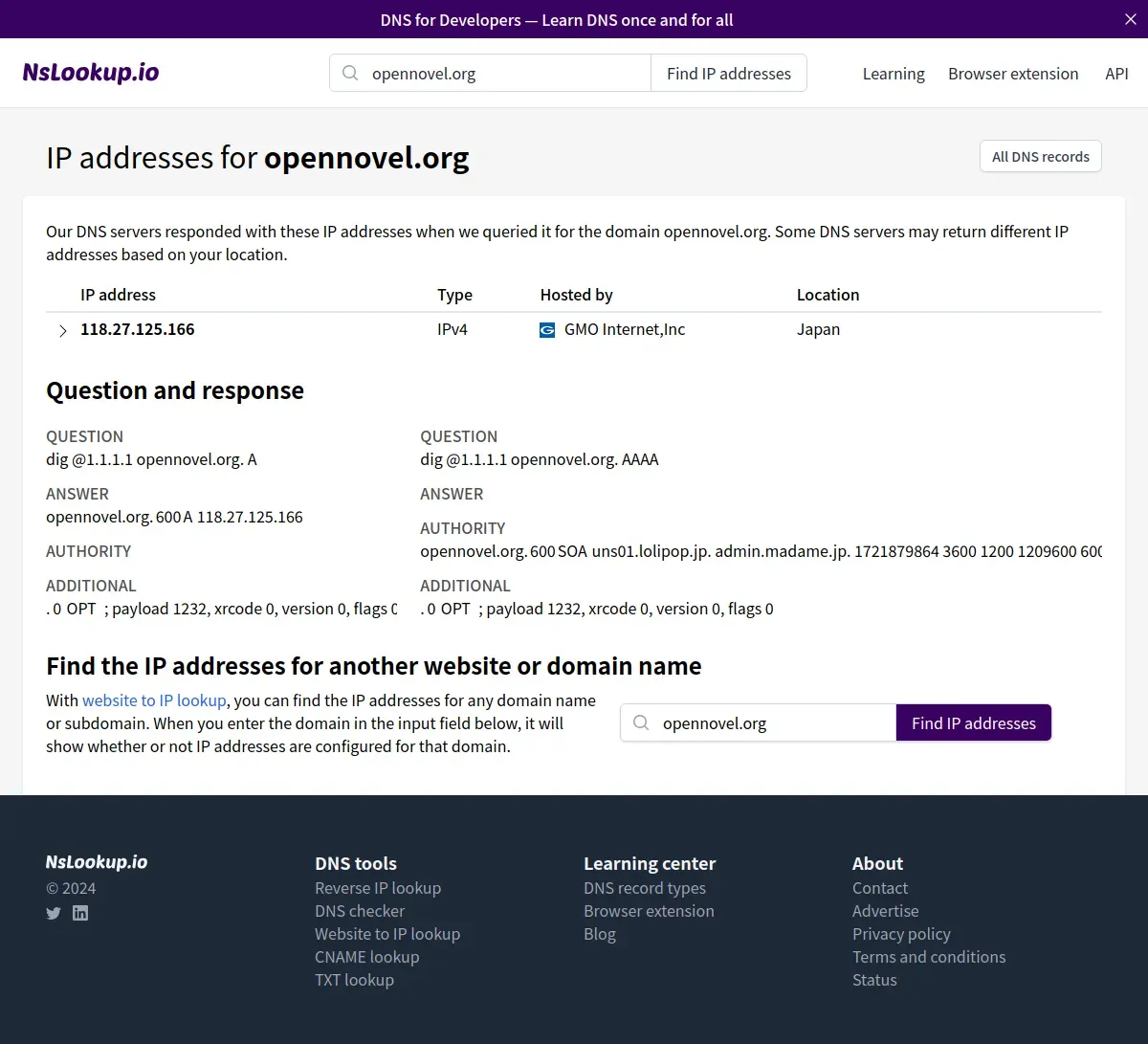Viewport: 1148px width, 1044px height.
Task: Click the header Find IP addresses button
Action: (729, 74)
